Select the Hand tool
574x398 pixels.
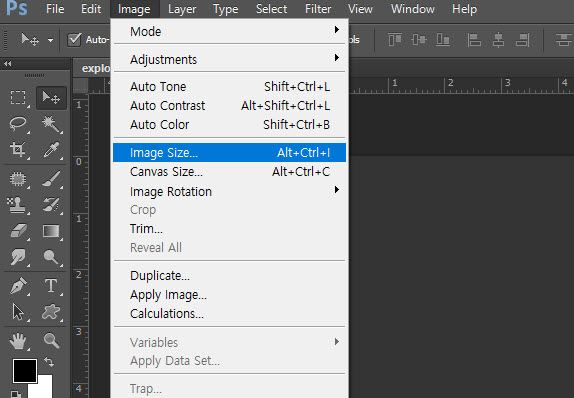coord(18,341)
